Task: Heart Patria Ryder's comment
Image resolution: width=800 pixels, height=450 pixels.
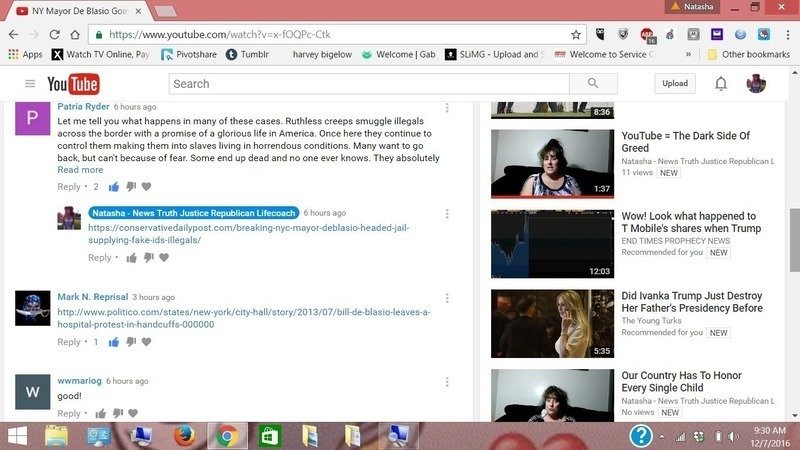Action: [147, 187]
